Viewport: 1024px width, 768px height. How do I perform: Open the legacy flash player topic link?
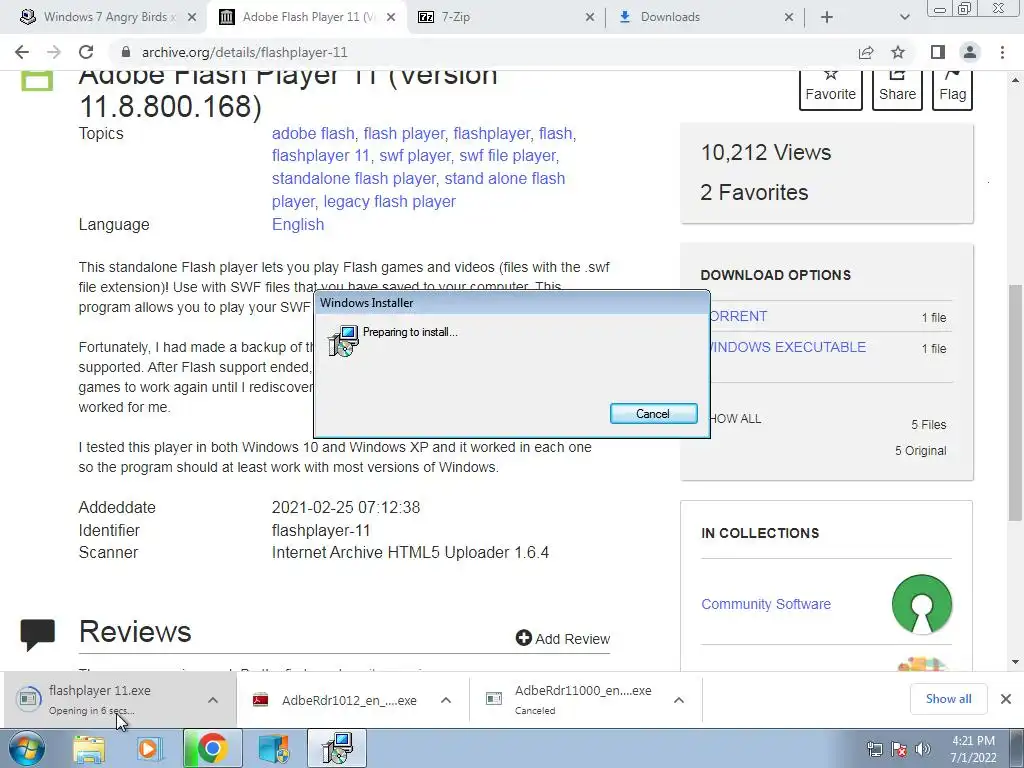click(x=389, y=201)
